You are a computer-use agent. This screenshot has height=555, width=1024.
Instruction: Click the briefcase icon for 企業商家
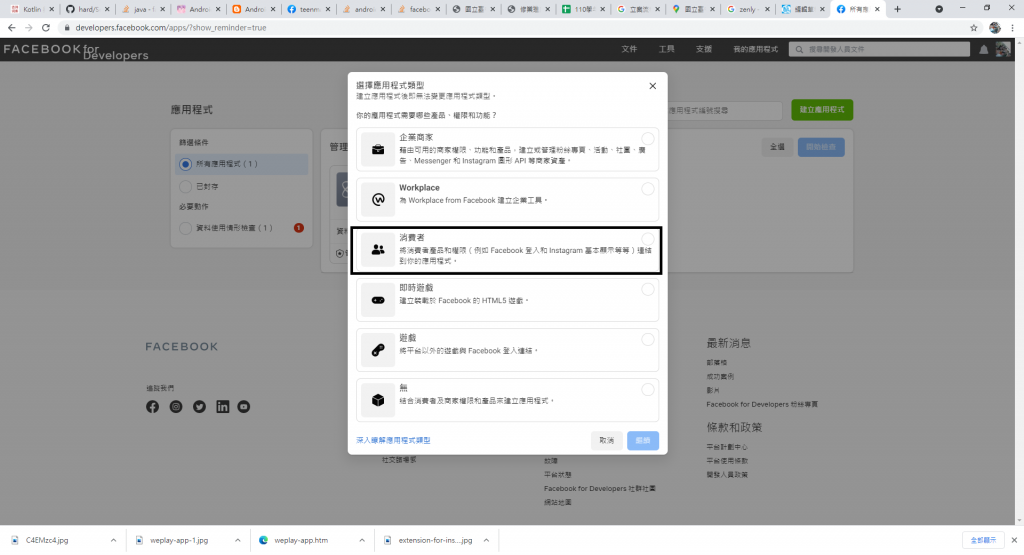tap(378, 150)
